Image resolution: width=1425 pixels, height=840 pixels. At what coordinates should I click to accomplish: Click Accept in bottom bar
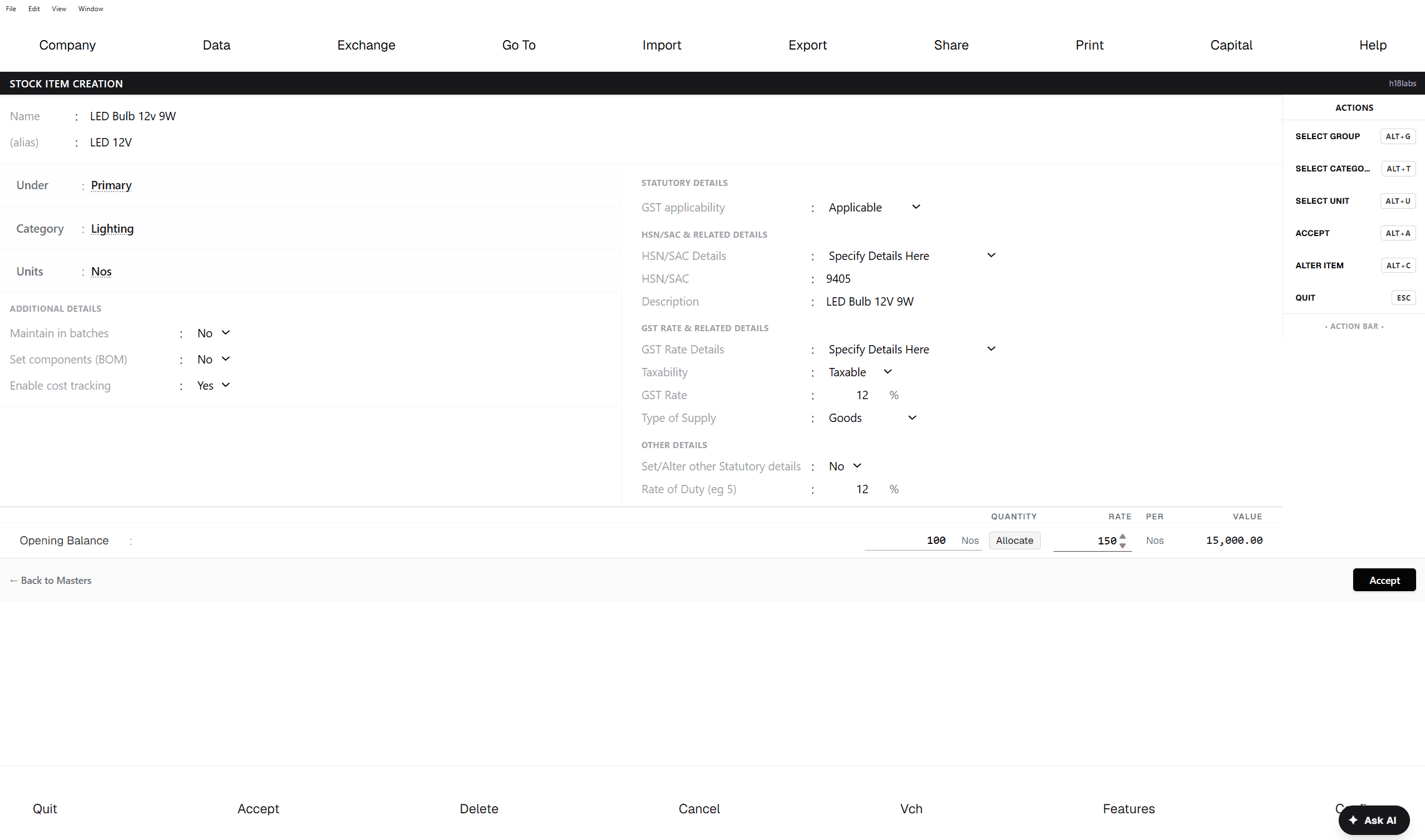click(258, 809)
